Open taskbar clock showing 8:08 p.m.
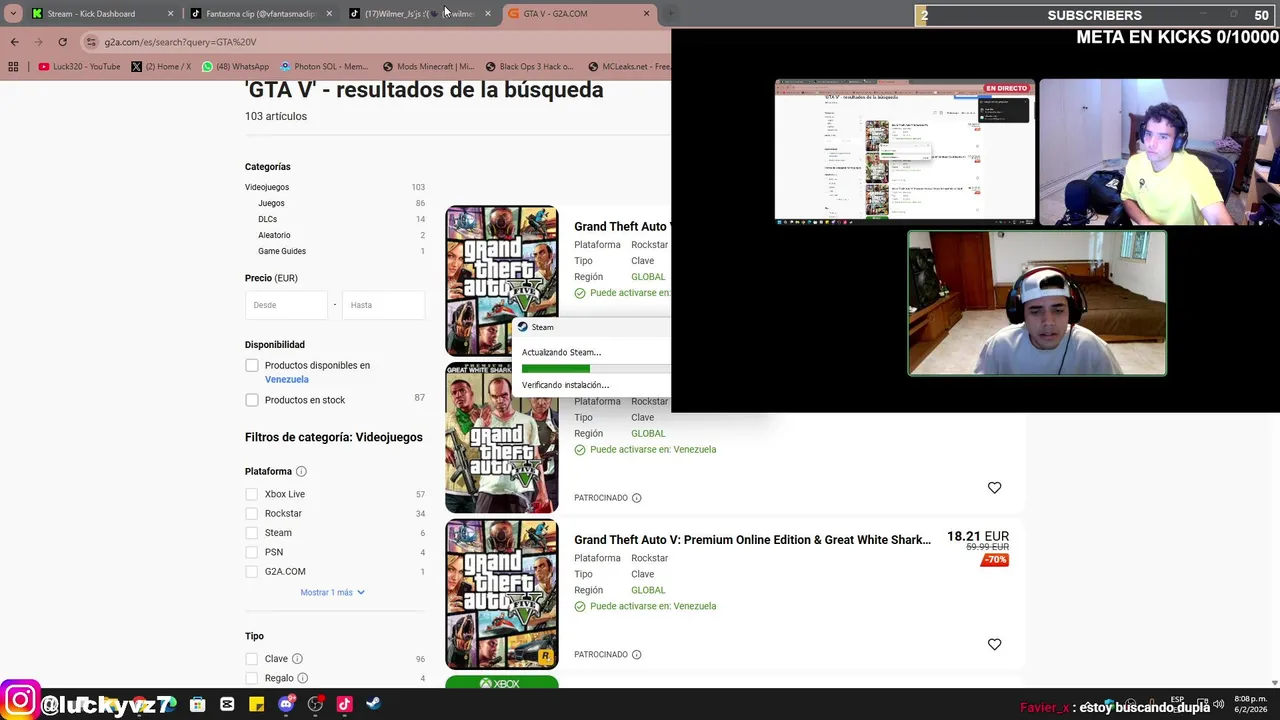 pyautogui.click(x=1251, y=704)
